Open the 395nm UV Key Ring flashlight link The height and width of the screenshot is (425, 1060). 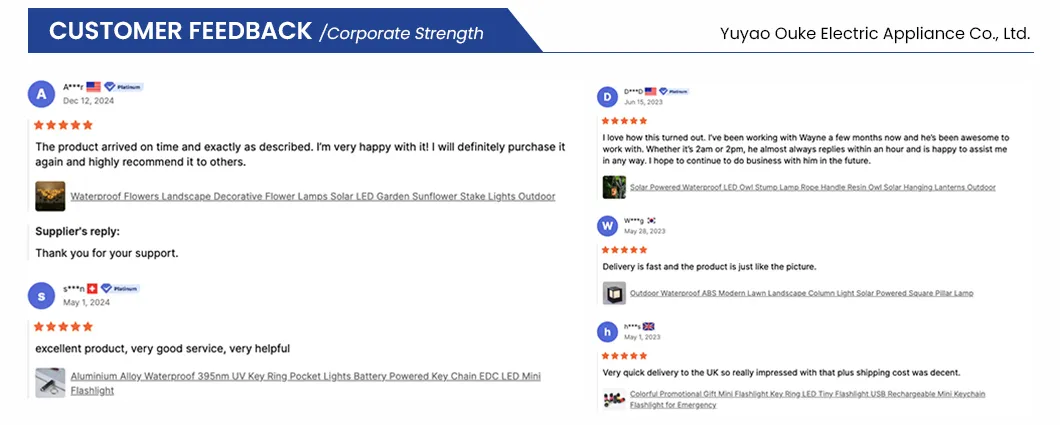coord(305,377)
